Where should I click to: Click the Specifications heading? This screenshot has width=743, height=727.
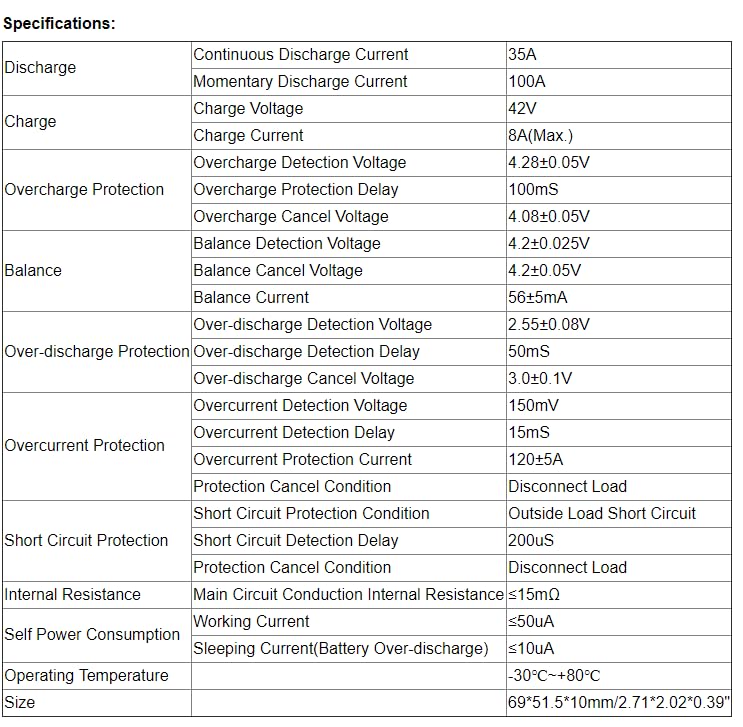tap(60, 23)
